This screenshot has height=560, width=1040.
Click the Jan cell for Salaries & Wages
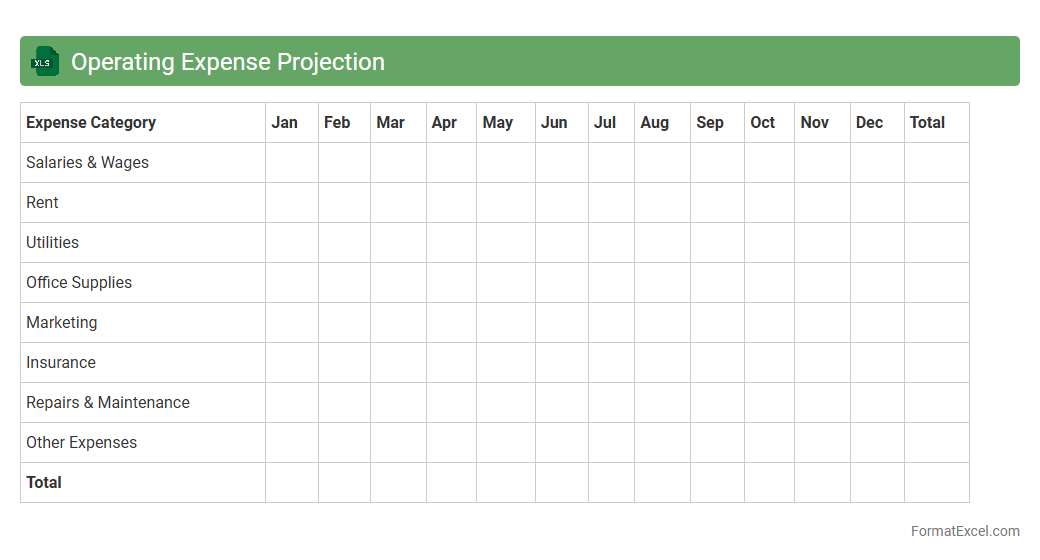(292, 163)
